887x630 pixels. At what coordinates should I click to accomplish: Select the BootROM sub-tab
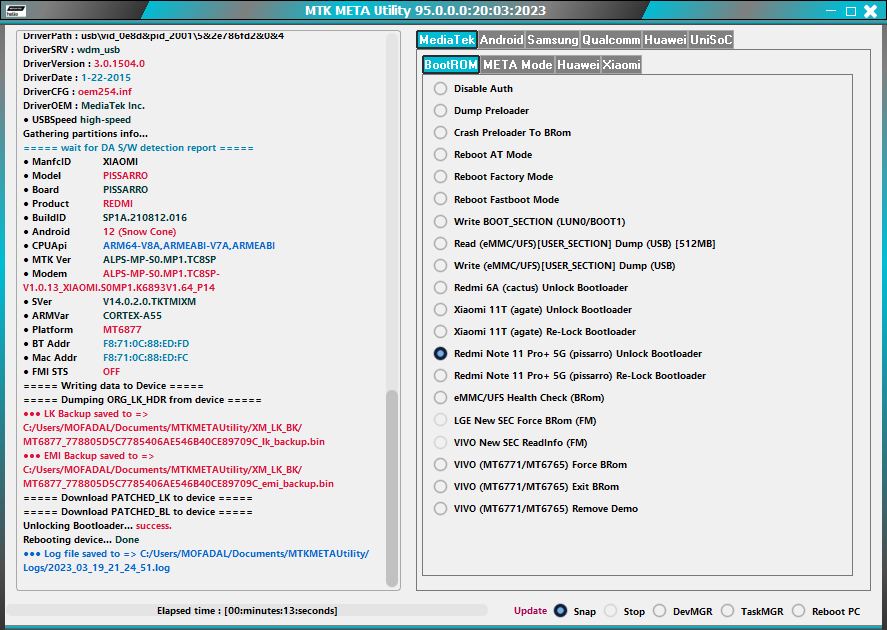coord(451,64)
